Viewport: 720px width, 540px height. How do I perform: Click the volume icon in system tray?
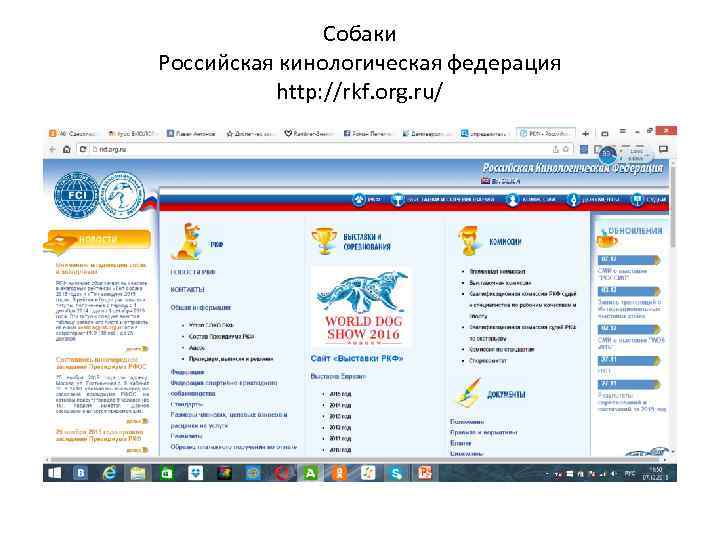click(613, 473)
